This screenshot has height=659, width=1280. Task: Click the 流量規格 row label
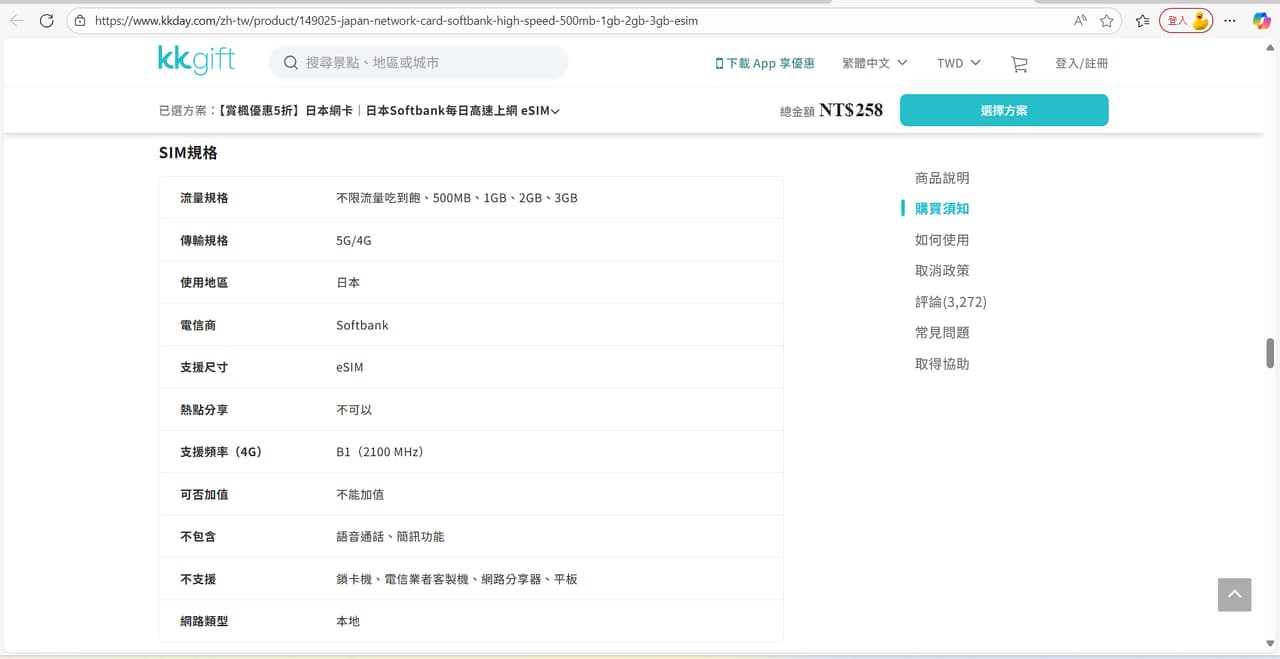[x=204, y=198]
